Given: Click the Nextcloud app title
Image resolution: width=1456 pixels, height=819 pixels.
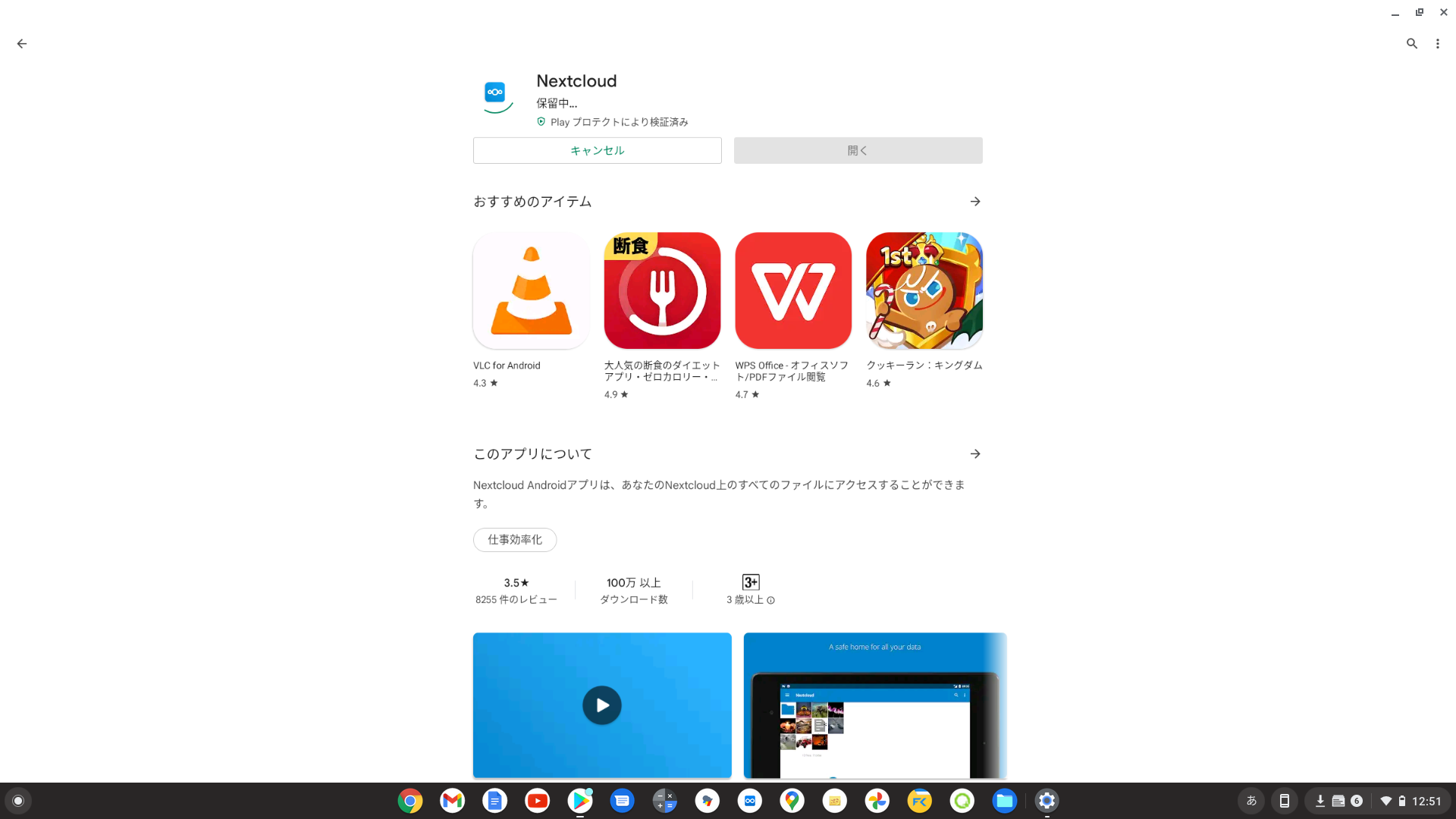Looking at the screenshot, I should (x=576, y=81).
